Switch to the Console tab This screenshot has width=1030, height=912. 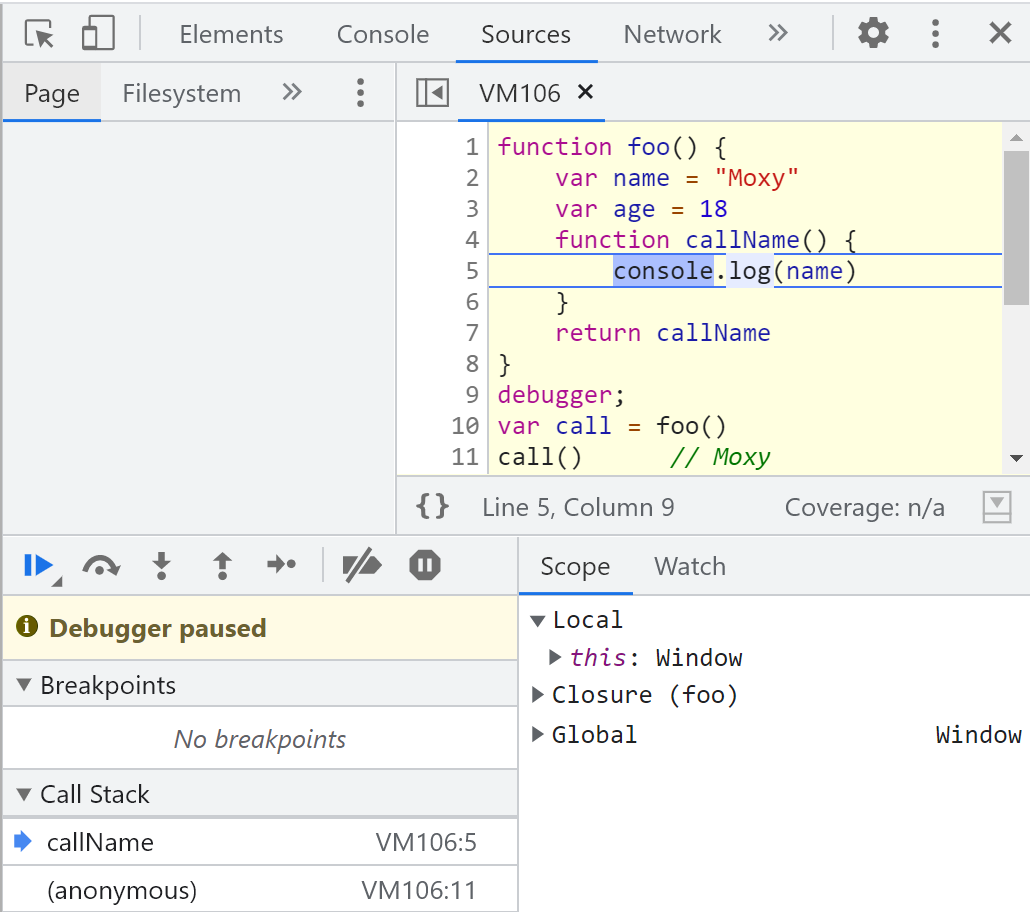(x=382, y=34)
